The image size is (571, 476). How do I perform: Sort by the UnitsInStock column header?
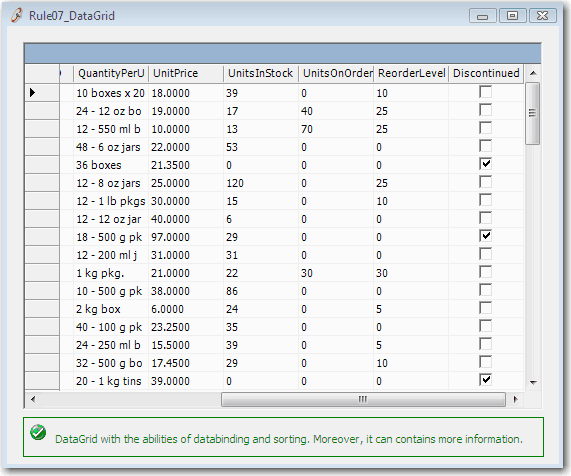click(x=261, y=73)
